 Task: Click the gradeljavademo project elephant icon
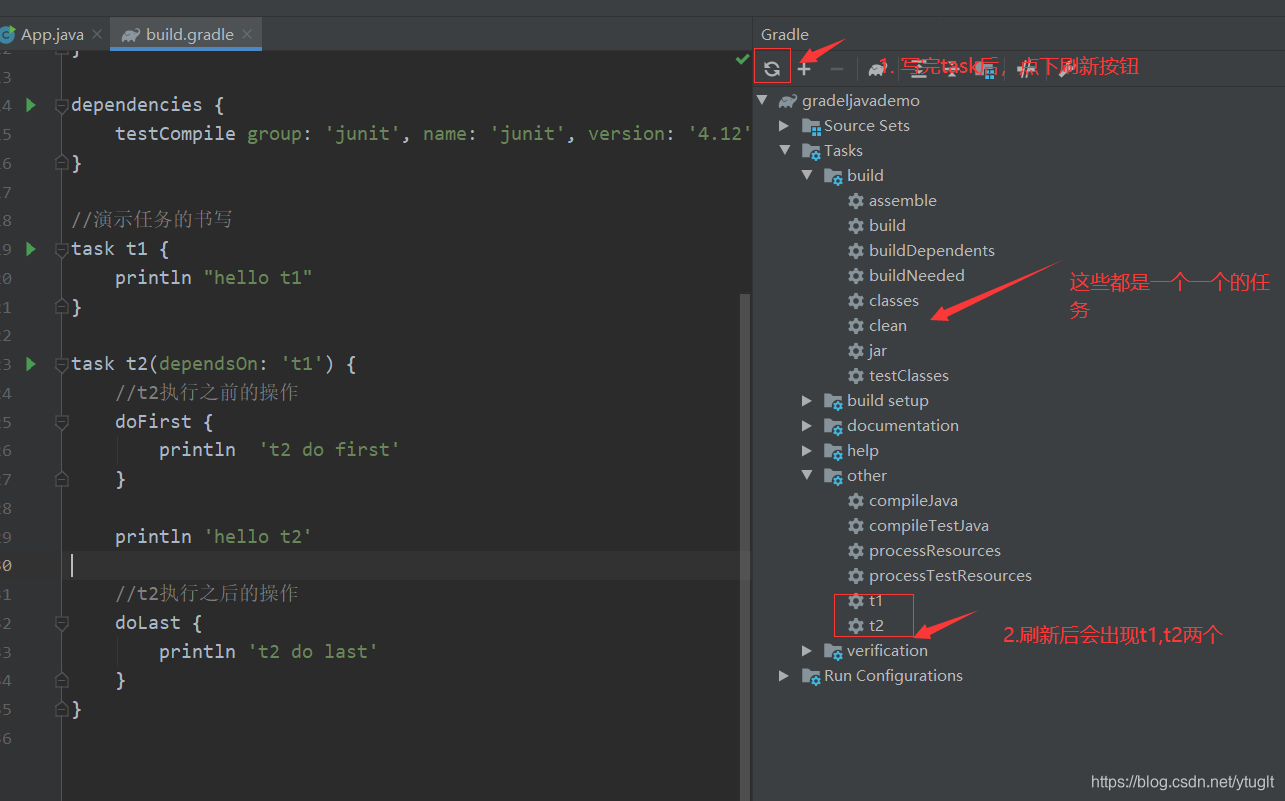[x=788, y=100]
